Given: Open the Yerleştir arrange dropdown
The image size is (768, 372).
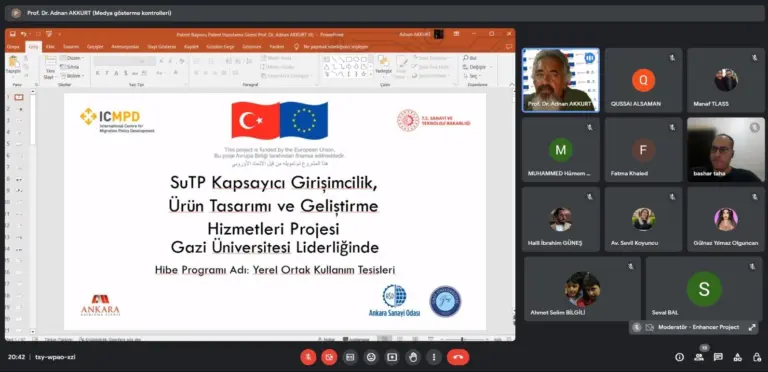Looking at the screenshot, I should (x=384, y=66).
